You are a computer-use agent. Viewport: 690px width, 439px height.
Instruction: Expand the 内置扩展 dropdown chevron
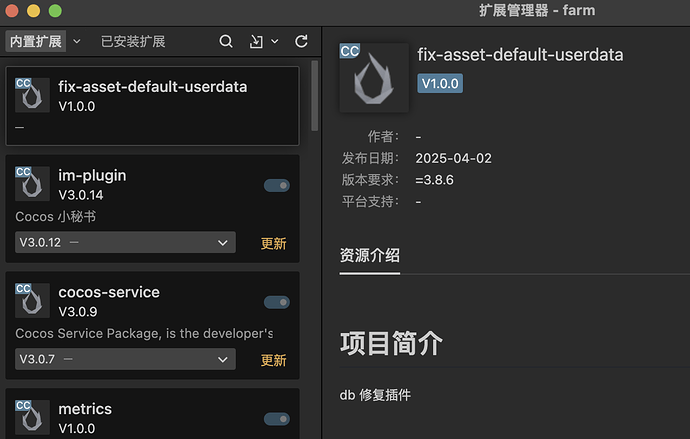click(74, 42)
